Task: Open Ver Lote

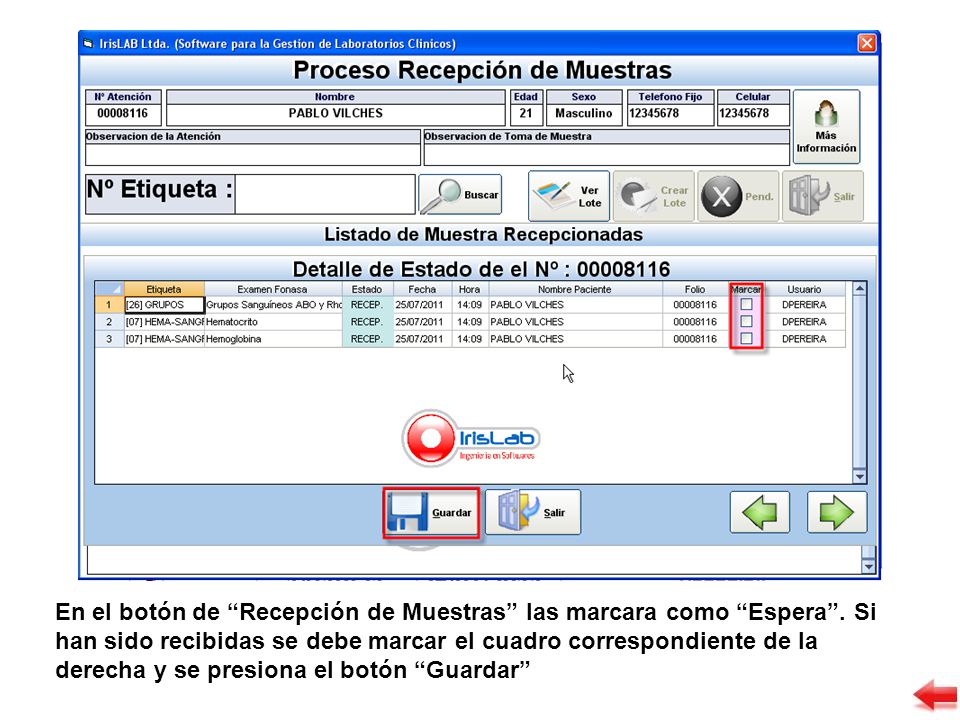Action: click(569, 196)
